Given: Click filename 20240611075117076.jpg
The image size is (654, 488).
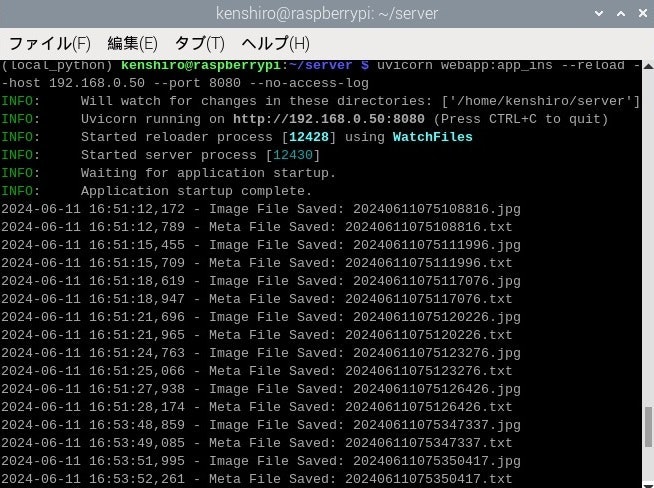Looking at the screenshot, I should [x=437, y=281].
